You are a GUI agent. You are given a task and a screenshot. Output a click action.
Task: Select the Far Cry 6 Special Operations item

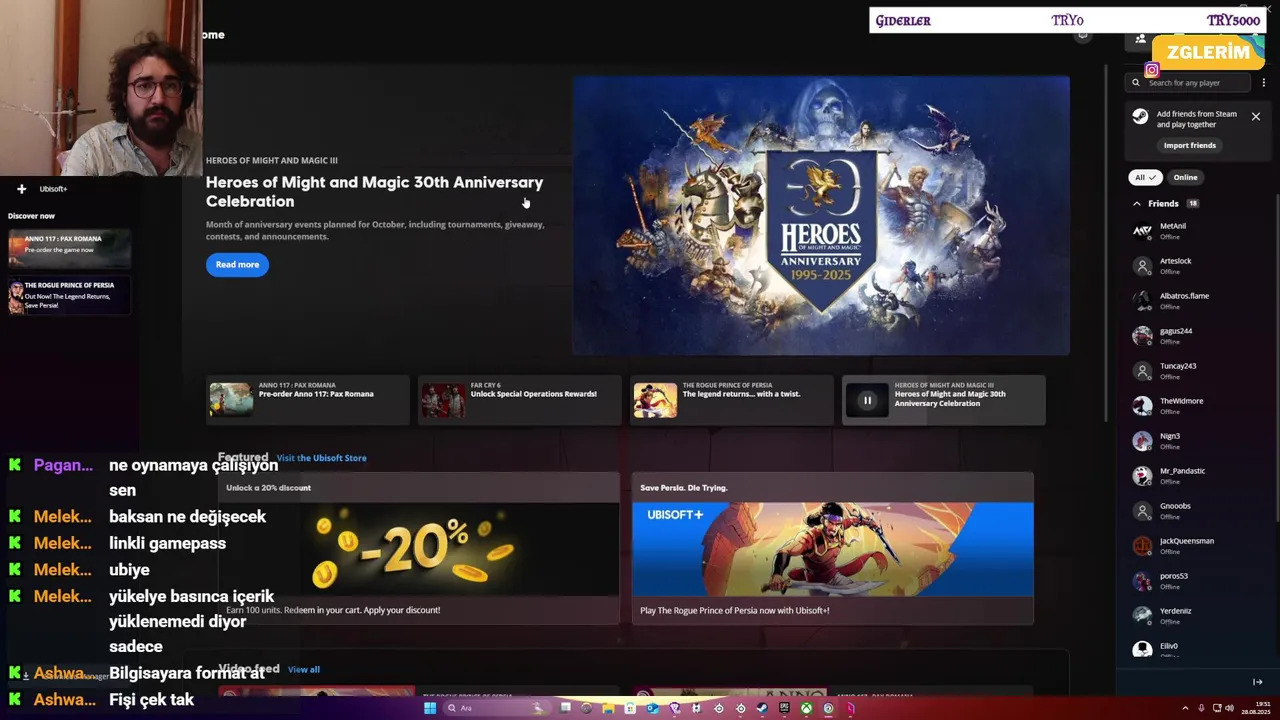(x=519, y=400)
